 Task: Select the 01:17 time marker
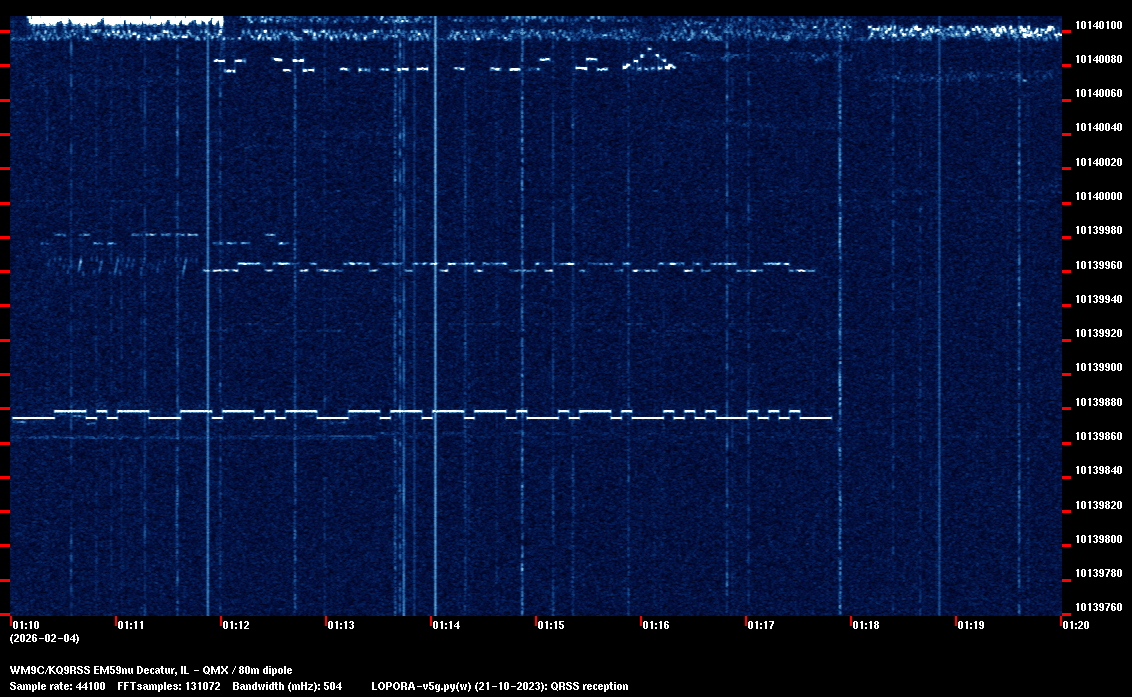tap(761, 625)
